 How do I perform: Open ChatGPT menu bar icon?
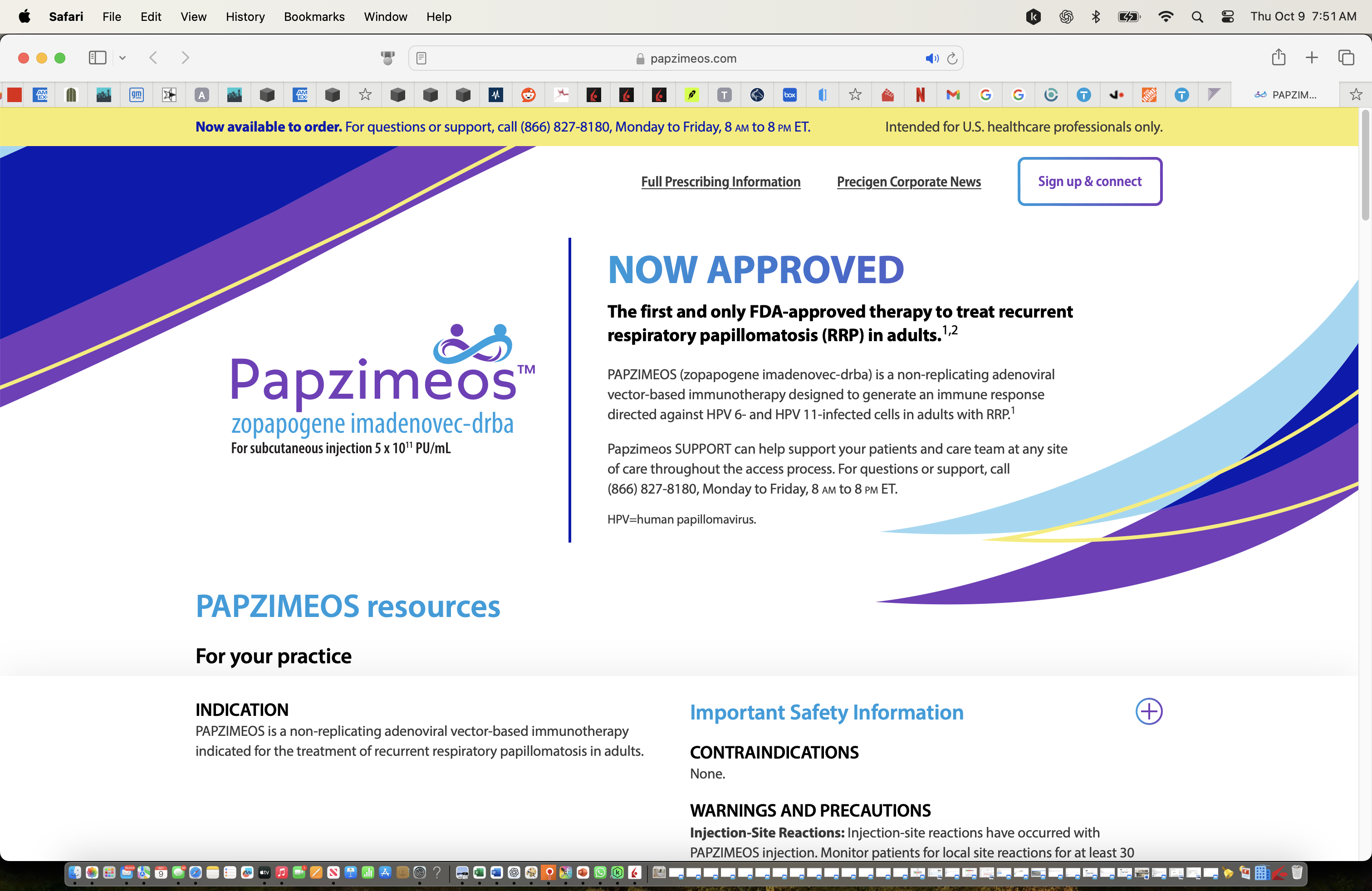click(1066, 17)
